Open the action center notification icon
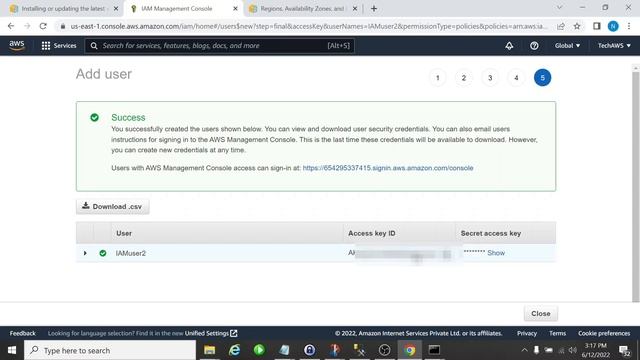The height and width of the screenshot is (360, 640). (624, 350)
